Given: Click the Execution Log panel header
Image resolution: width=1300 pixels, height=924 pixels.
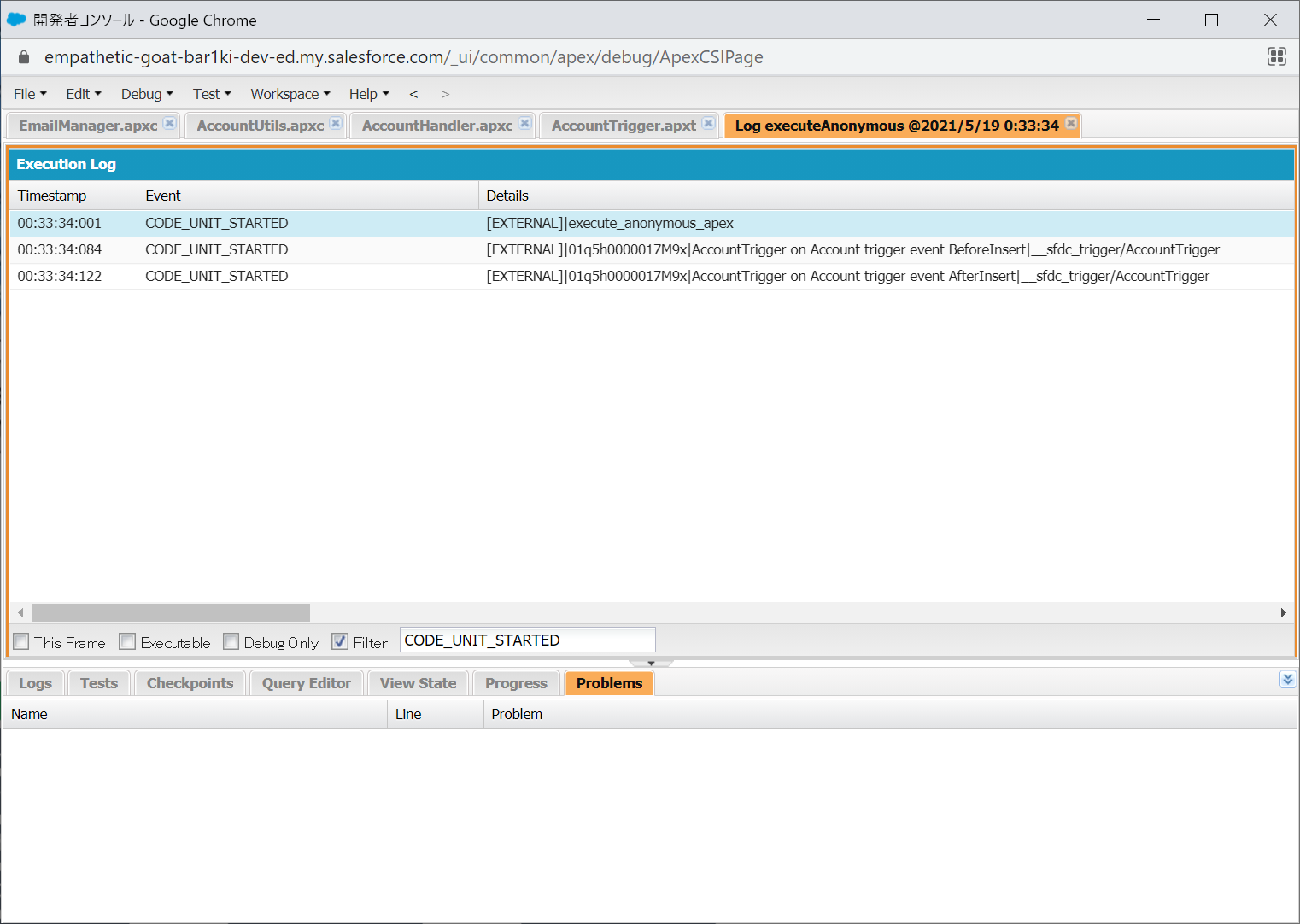Looking at the screenshot, I should [x=652, y=164].
